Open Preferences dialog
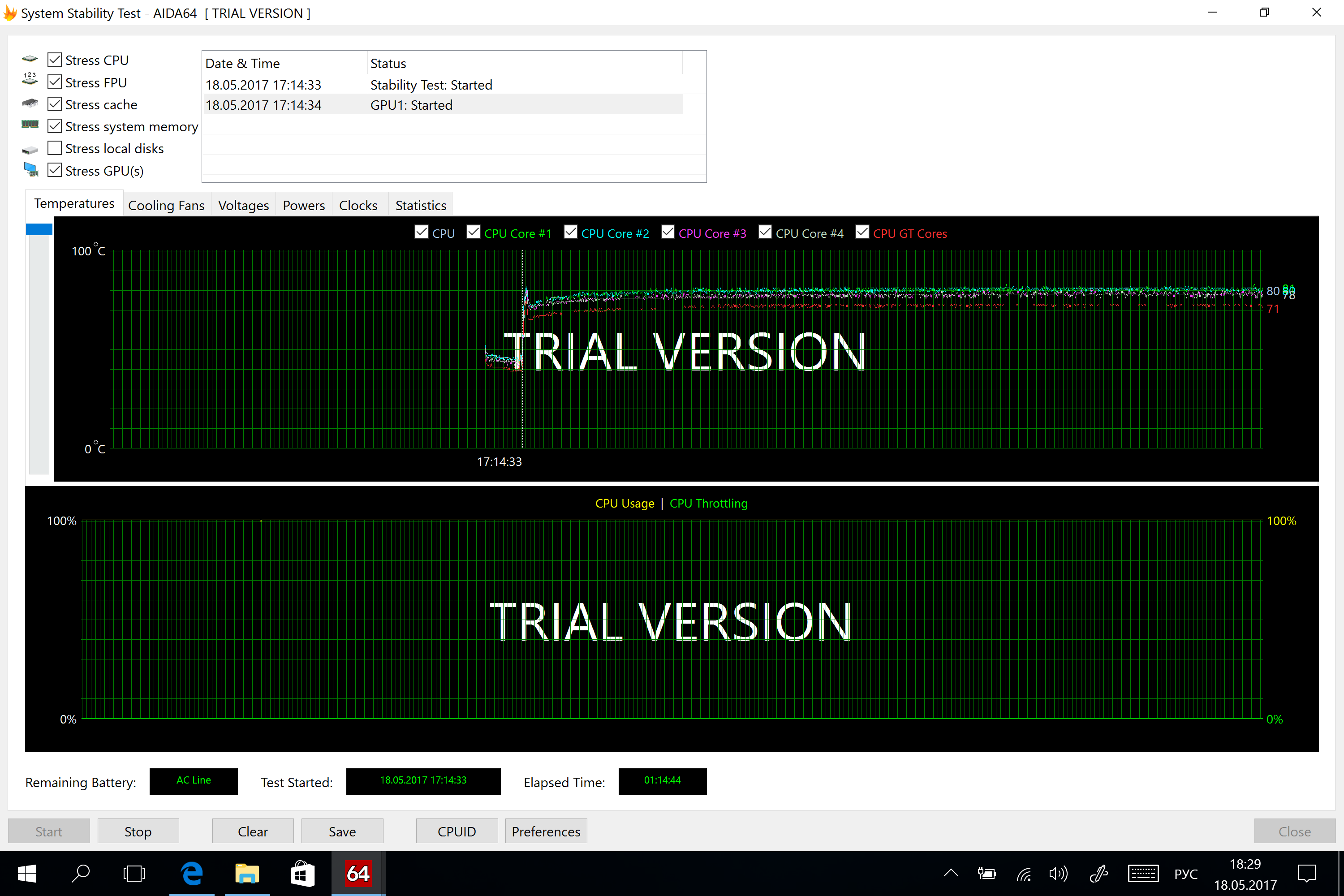The image size is (1344, 896). coord(546,831)
